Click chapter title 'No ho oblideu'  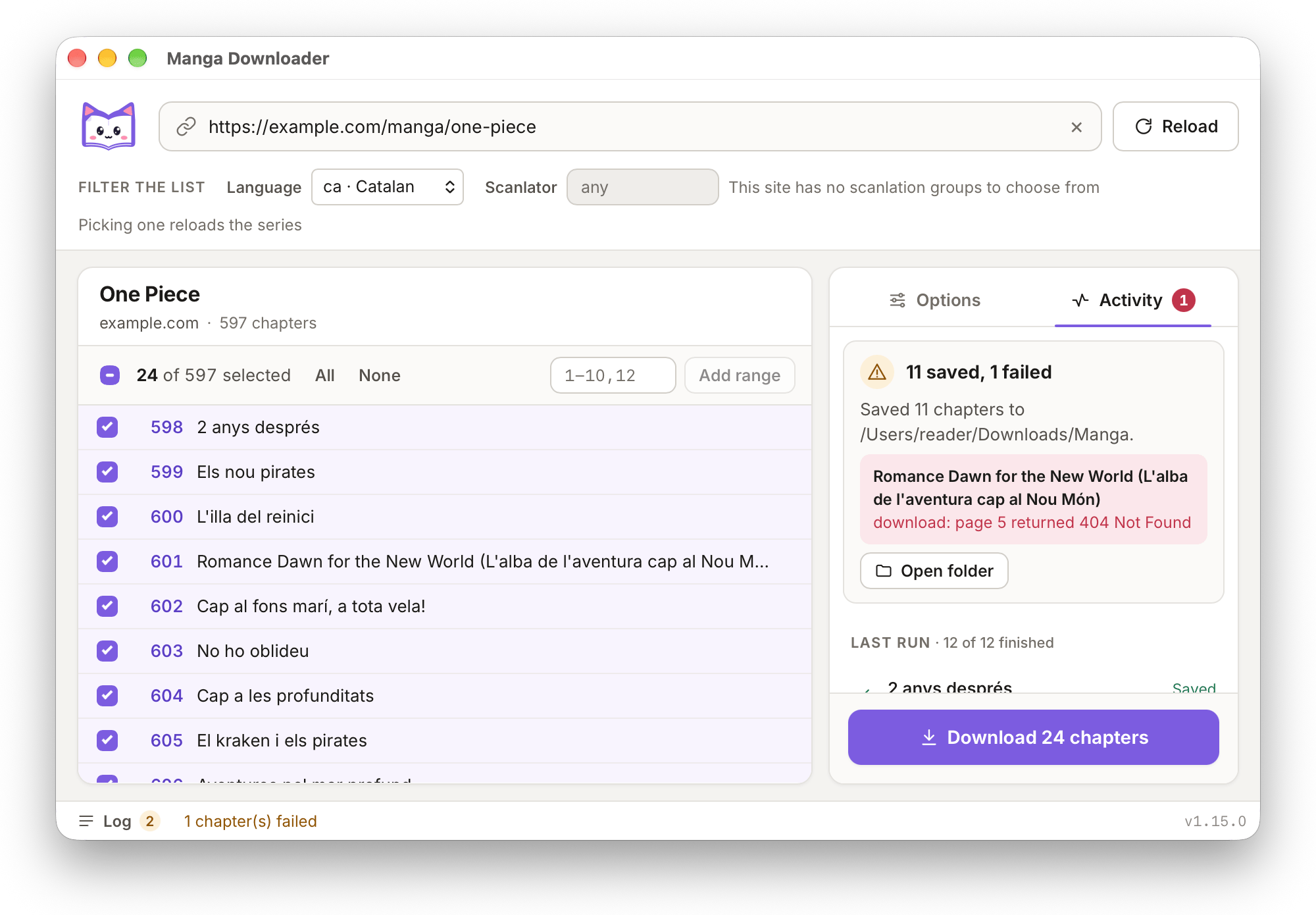point(253,651)
